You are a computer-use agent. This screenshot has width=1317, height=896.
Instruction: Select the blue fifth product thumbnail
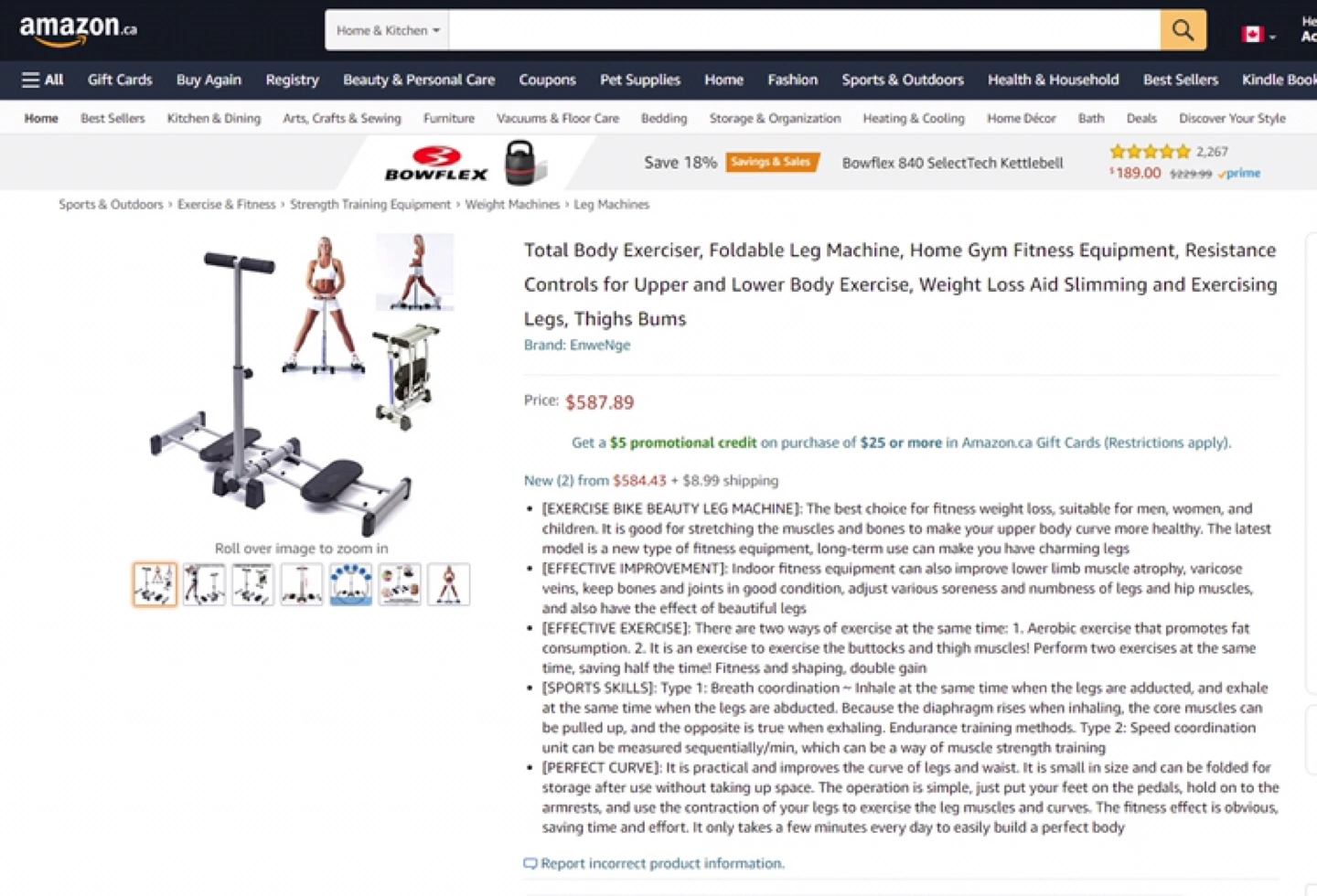350,584
